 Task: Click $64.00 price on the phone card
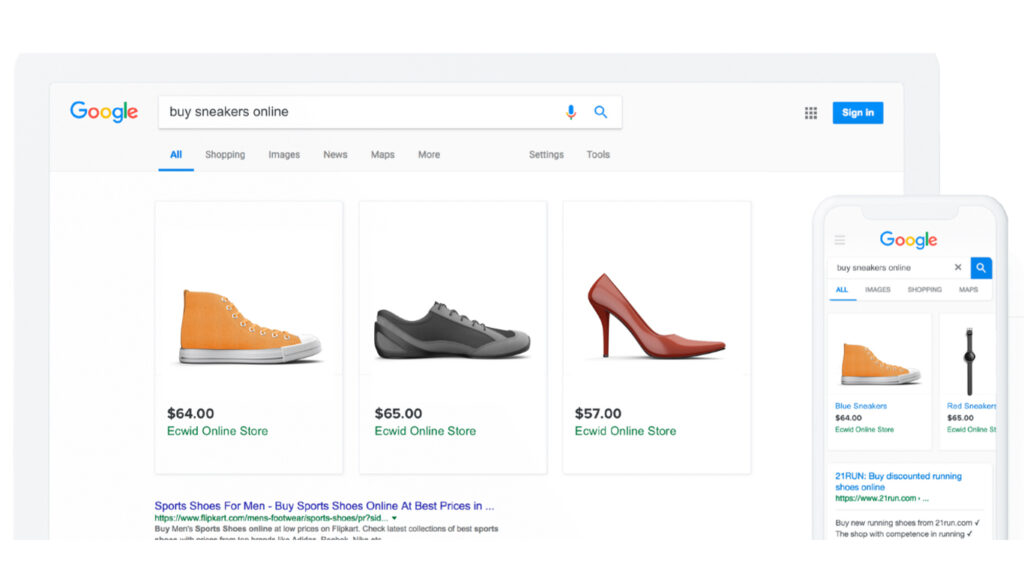(848, 418)
